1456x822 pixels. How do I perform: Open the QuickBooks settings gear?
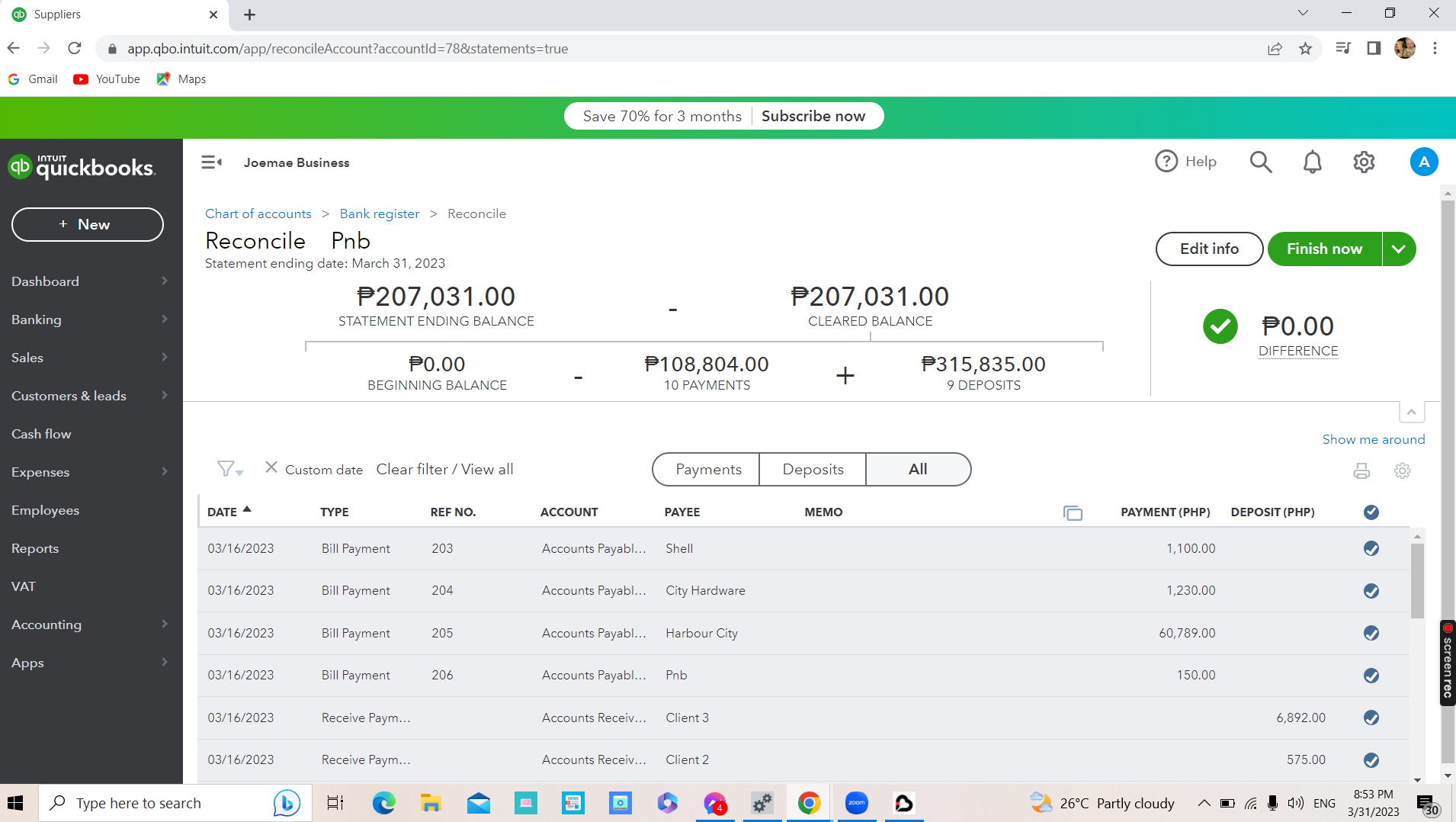coord(1364,162)
